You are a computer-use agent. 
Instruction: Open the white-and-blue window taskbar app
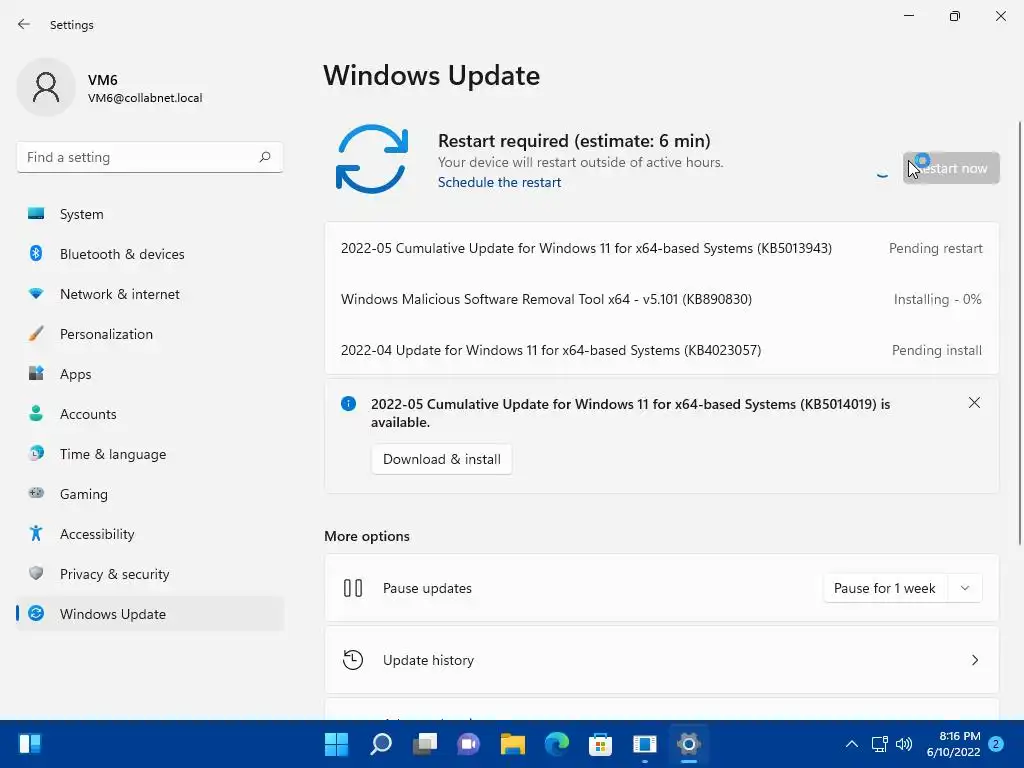[x=645, y=743]
